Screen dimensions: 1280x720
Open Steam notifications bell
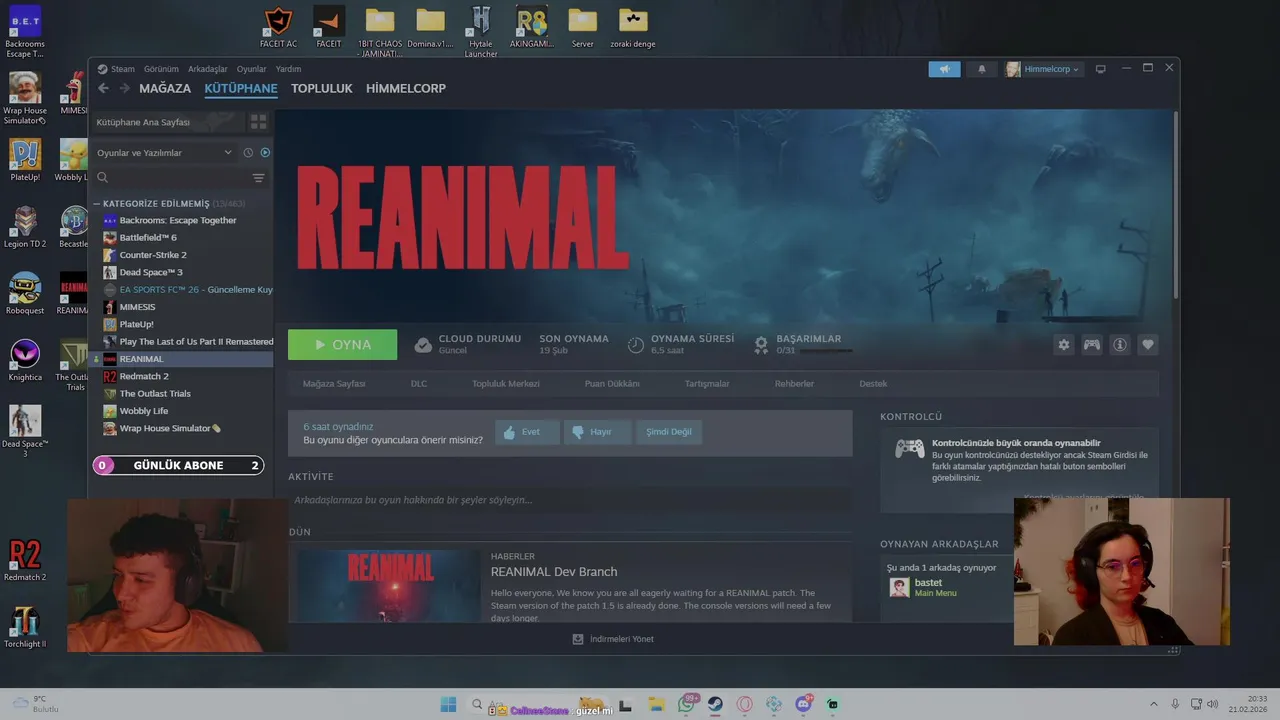point(981,69)
